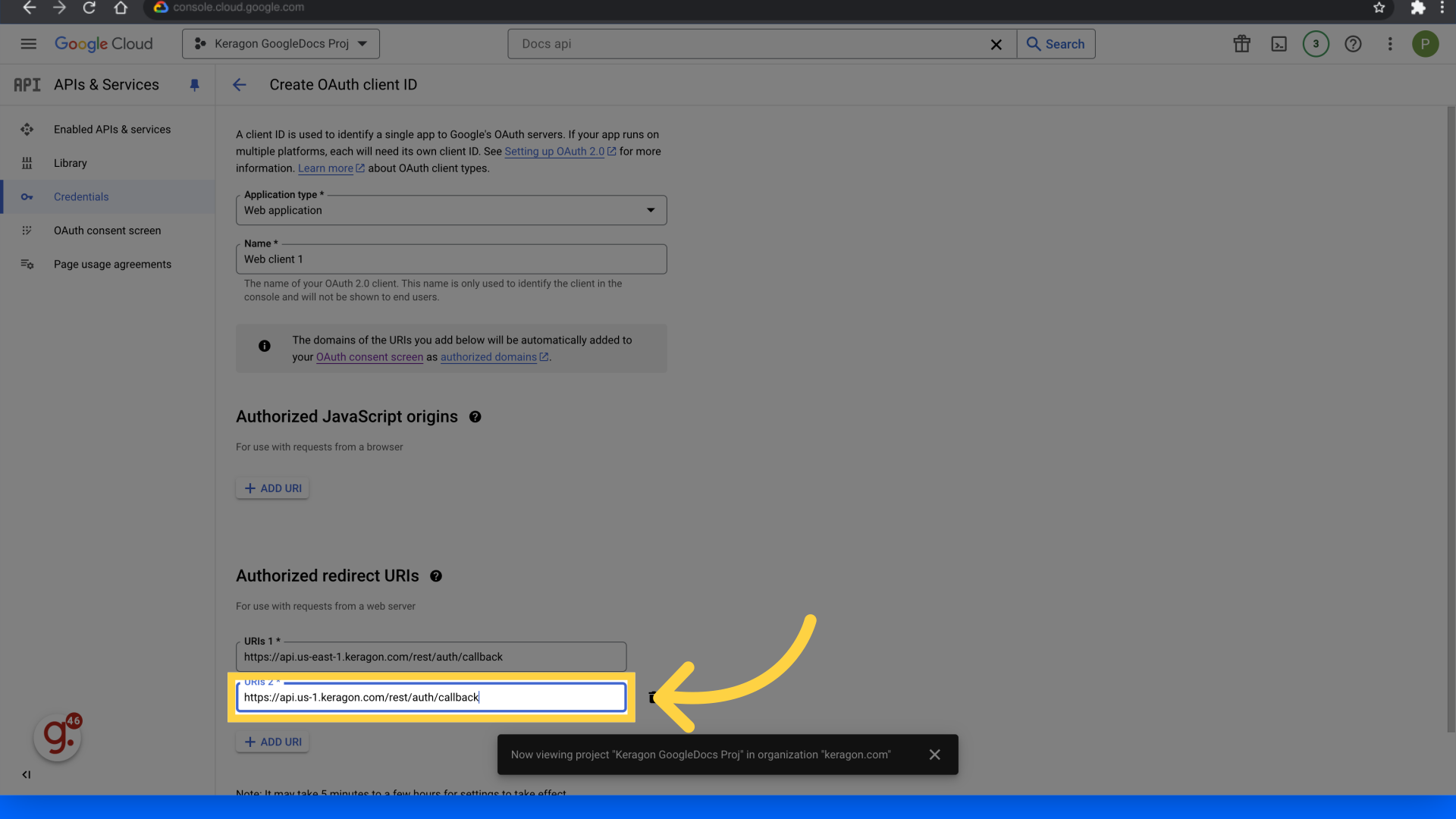Viewport: 1456px width, 819px height.
Task: Edit the URIs 1 redirect field
Action: [431, 657]
